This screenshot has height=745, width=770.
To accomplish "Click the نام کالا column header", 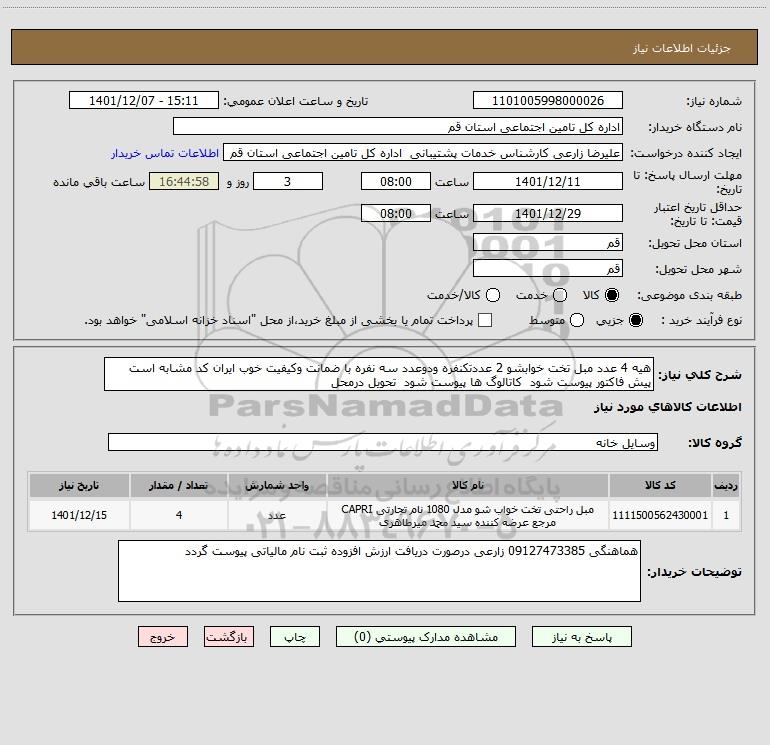I will 468,485.
